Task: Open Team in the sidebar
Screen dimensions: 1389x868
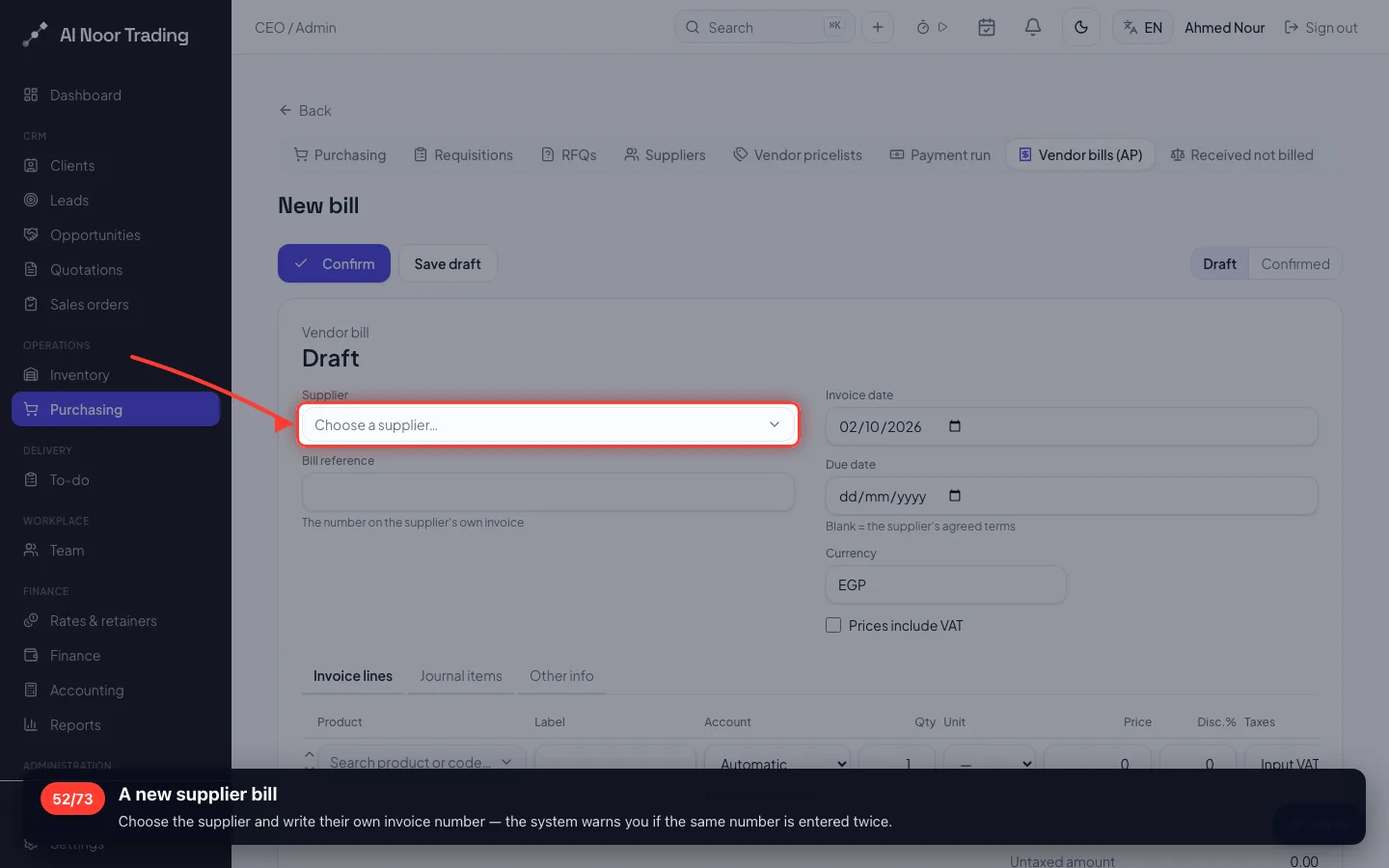Action: (116, 551)
